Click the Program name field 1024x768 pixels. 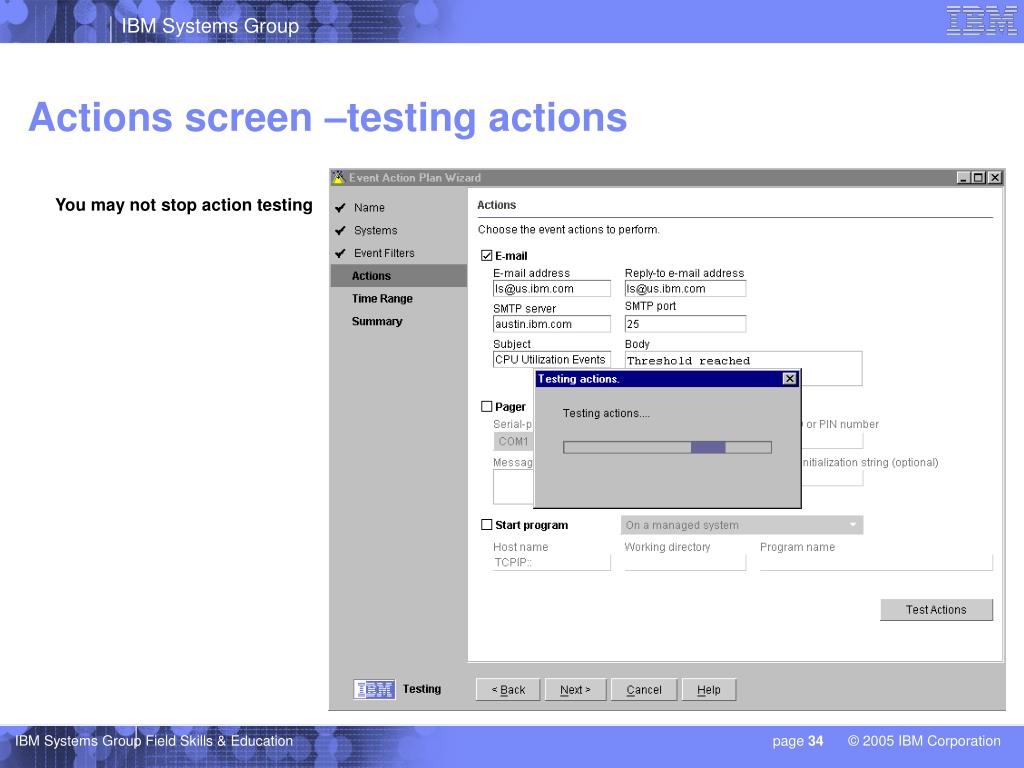[x=876, y=562]
